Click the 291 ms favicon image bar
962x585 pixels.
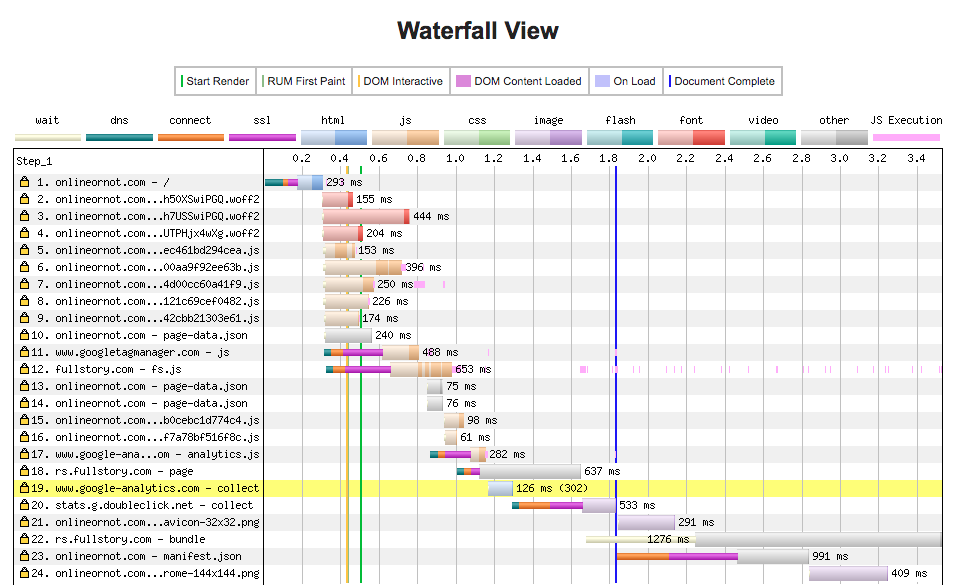click(x=646, y=522)
